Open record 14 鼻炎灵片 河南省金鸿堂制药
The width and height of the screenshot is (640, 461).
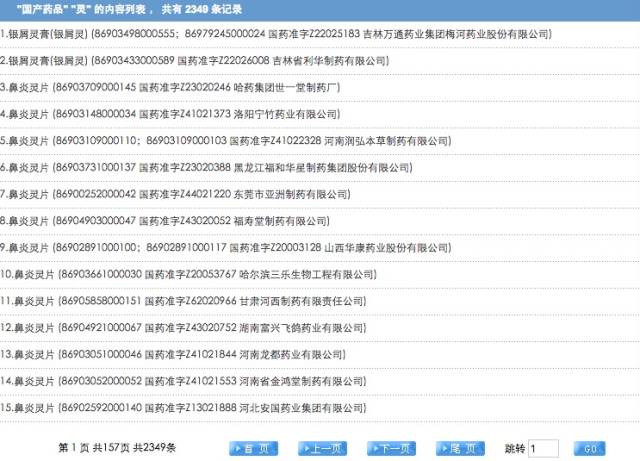(x=183, y=381)
